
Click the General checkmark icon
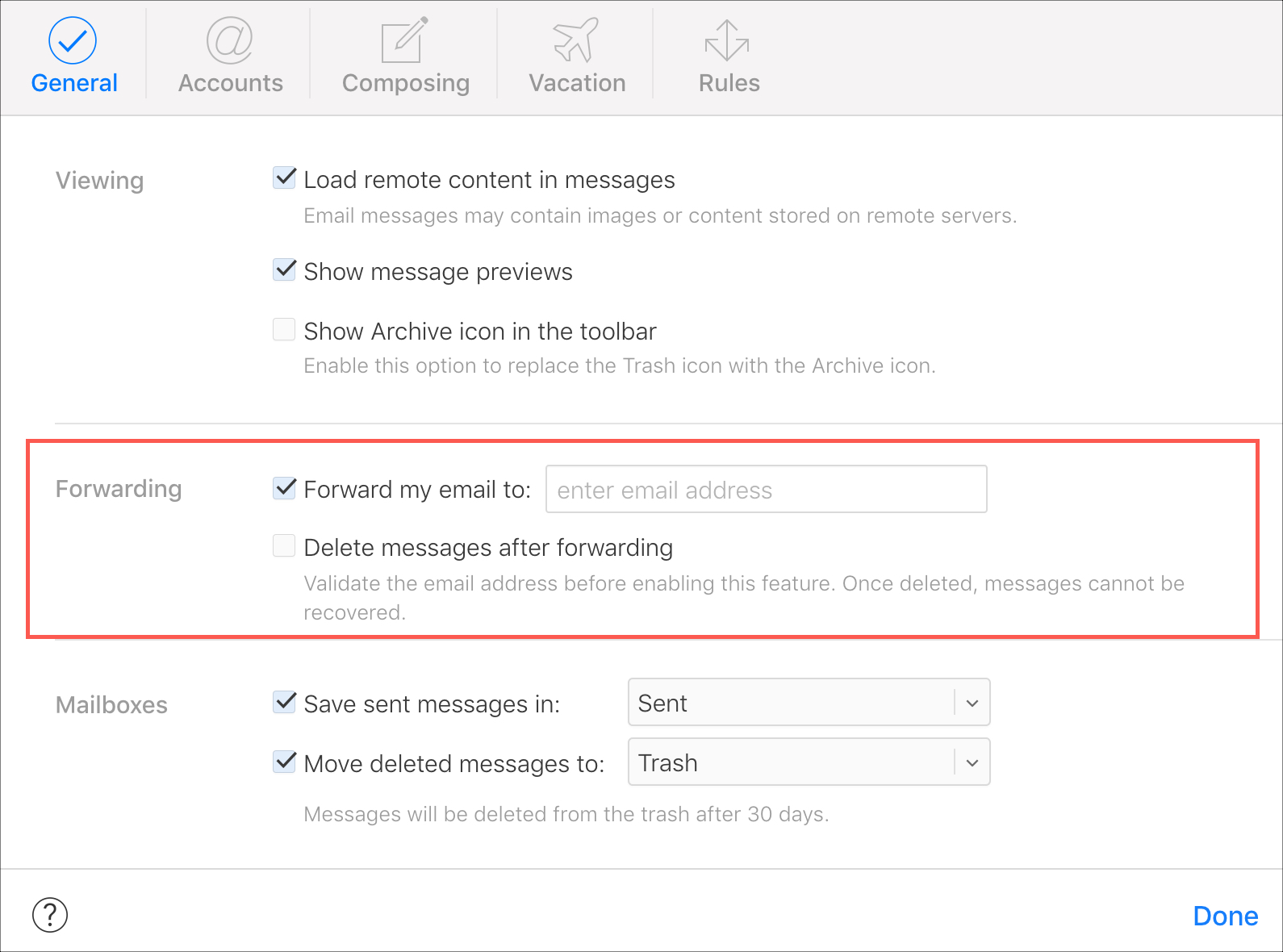[73, 40]
